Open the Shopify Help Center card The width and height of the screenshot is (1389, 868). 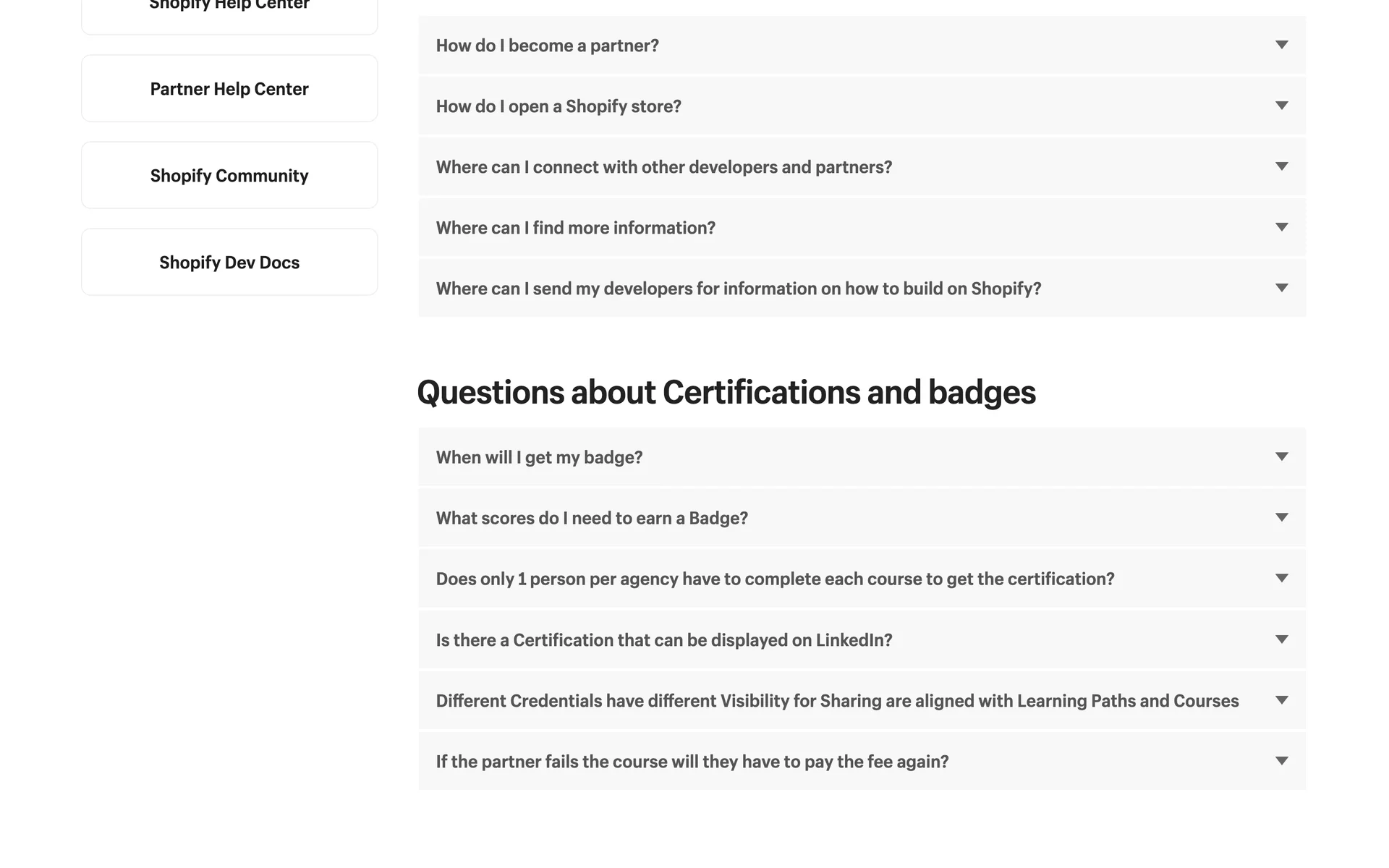pos(229,9)
